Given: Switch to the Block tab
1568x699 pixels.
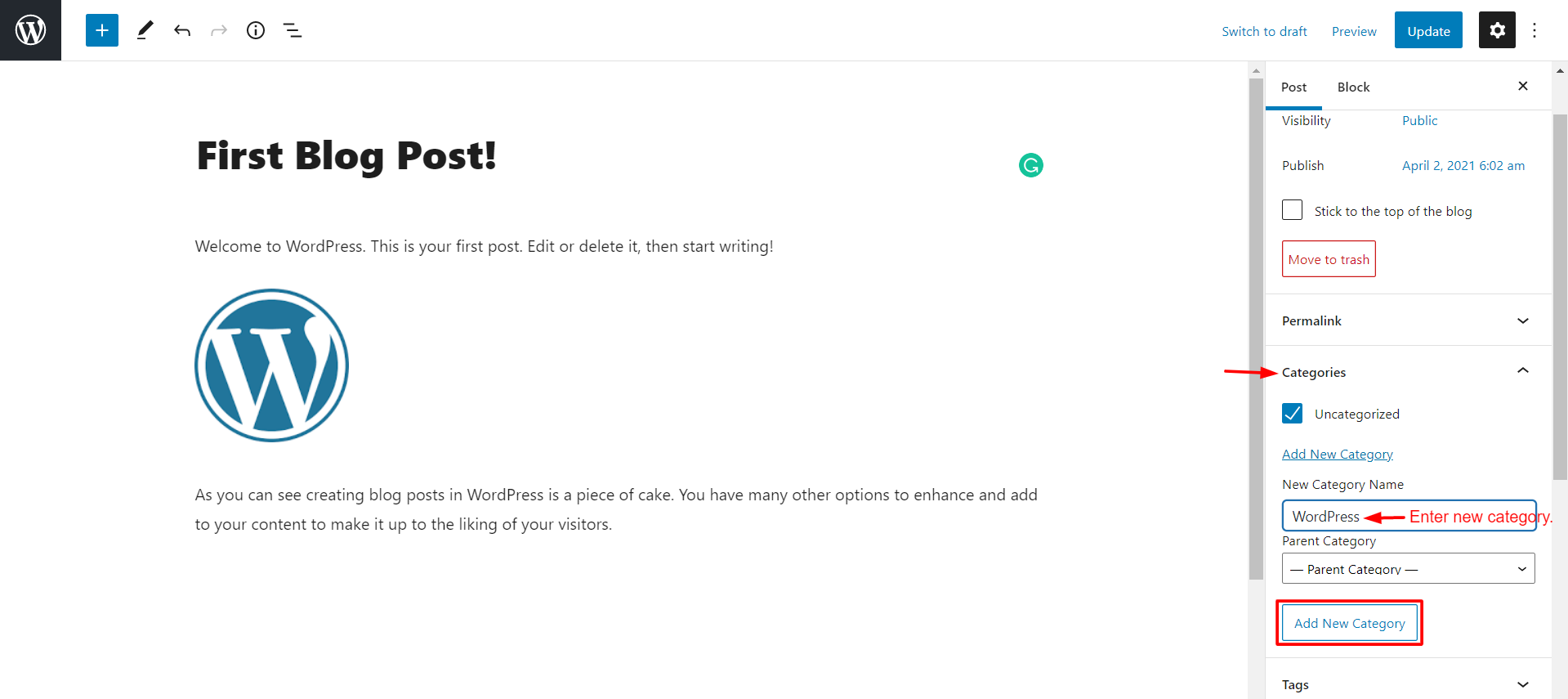Looking at the screenshot, I should coord(1353,87).
